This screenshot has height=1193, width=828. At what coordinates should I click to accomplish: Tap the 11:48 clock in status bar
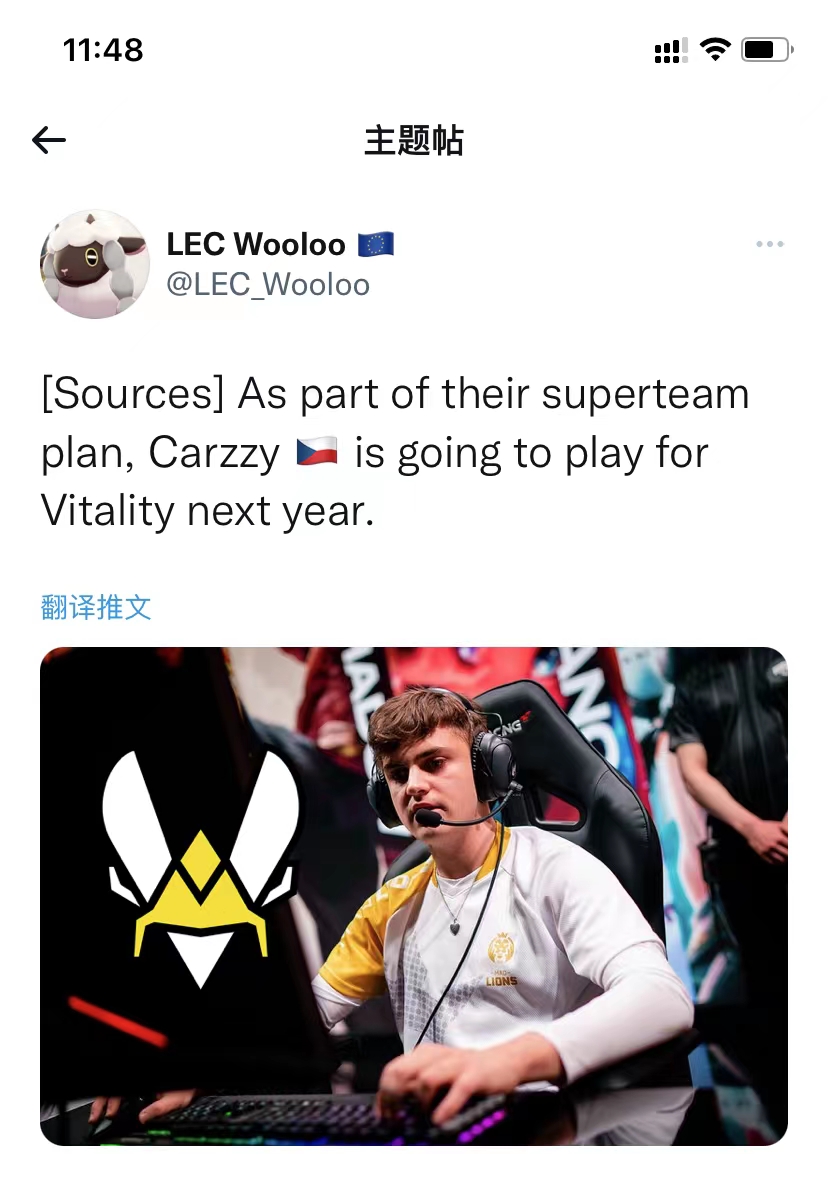[103, 50]
